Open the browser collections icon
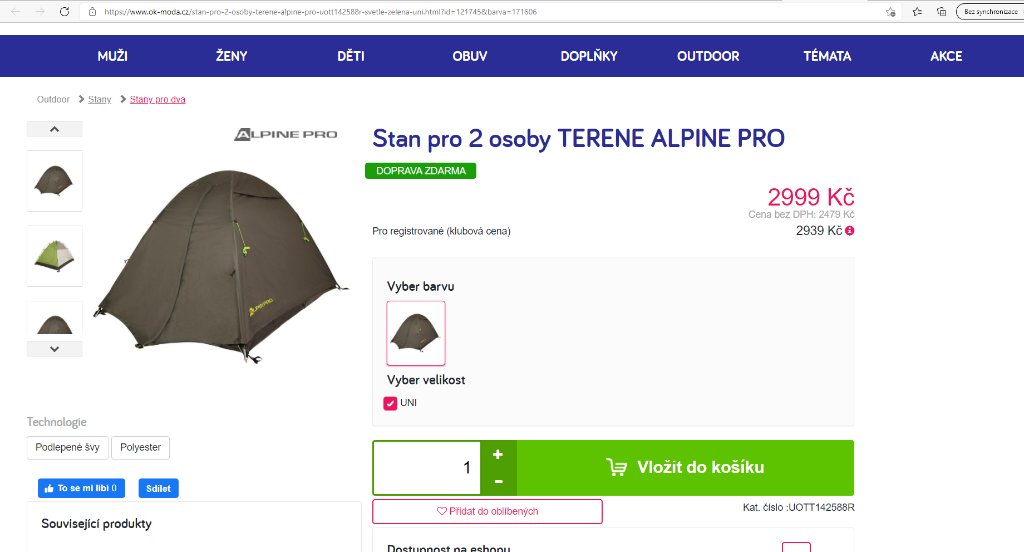The image size is (1024, 552). pyautogui.click(x=941, y=12)
